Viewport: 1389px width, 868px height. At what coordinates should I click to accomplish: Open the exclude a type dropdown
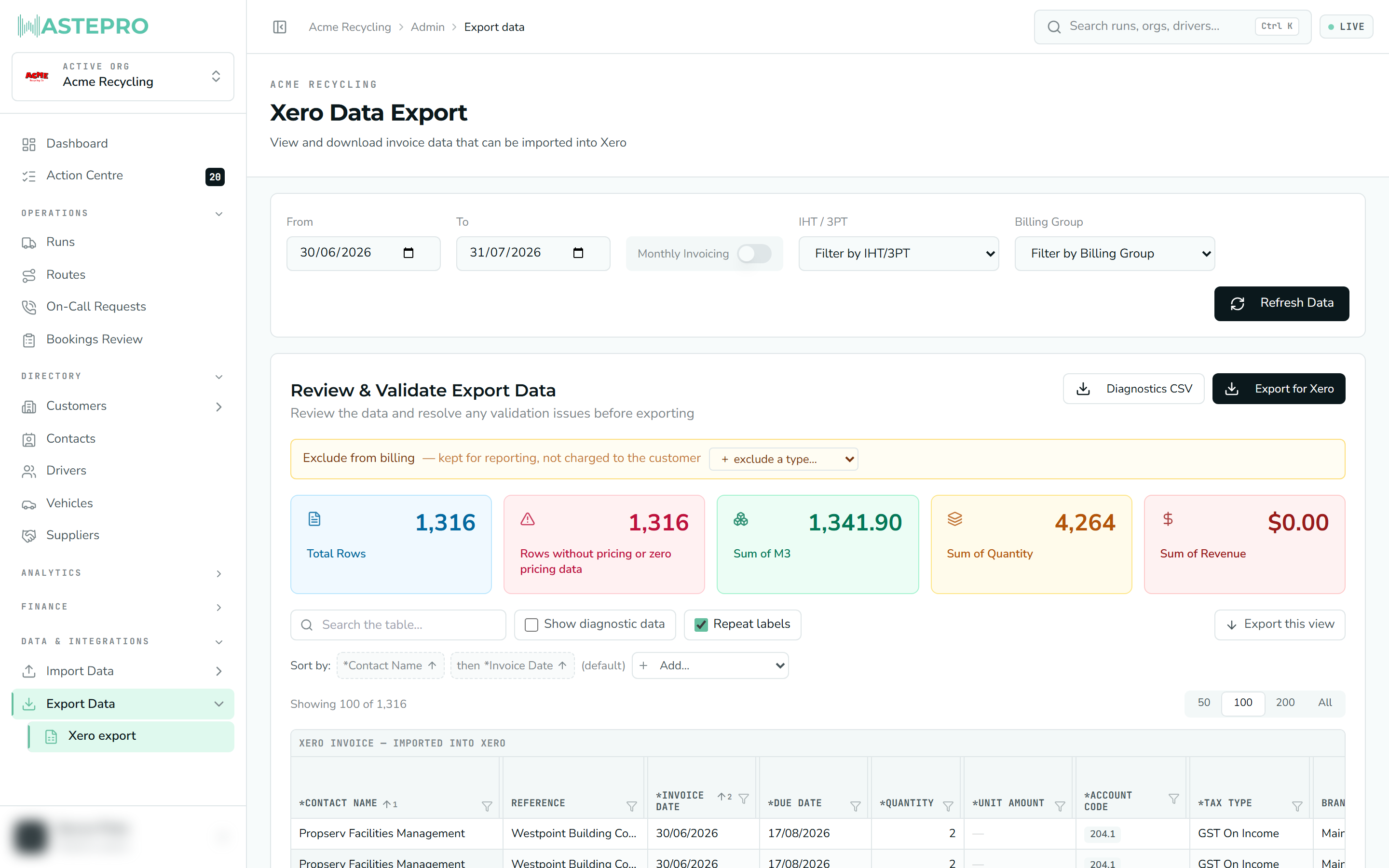(783, 459)
